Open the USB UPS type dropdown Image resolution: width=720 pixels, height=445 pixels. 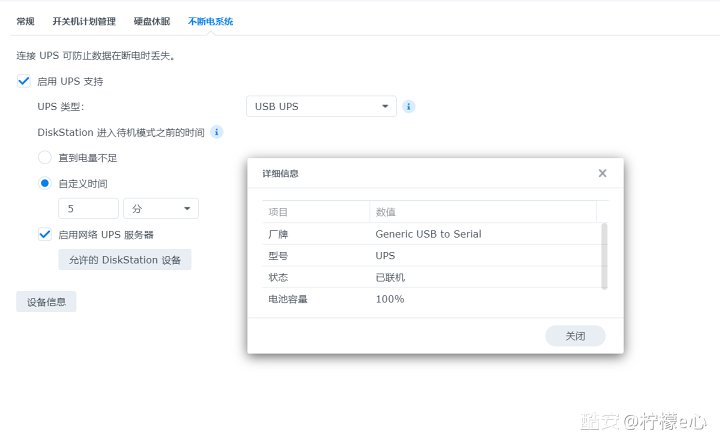pyautogui.click(x=321, y=107)
